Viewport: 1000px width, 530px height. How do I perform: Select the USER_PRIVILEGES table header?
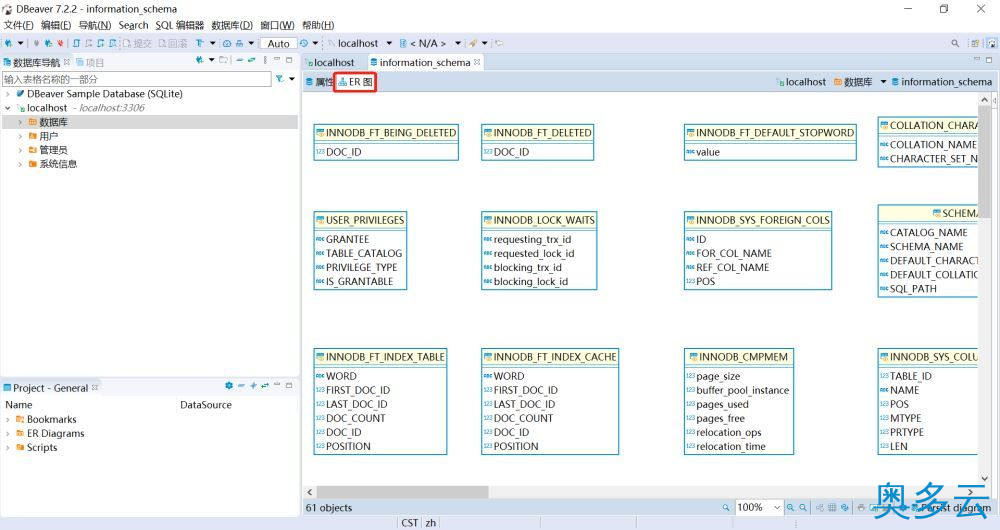(360, 220)
